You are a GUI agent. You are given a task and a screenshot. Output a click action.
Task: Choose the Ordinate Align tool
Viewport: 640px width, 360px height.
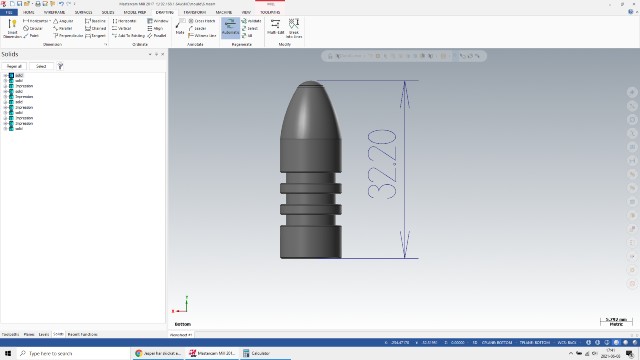[x=155, y=29]
